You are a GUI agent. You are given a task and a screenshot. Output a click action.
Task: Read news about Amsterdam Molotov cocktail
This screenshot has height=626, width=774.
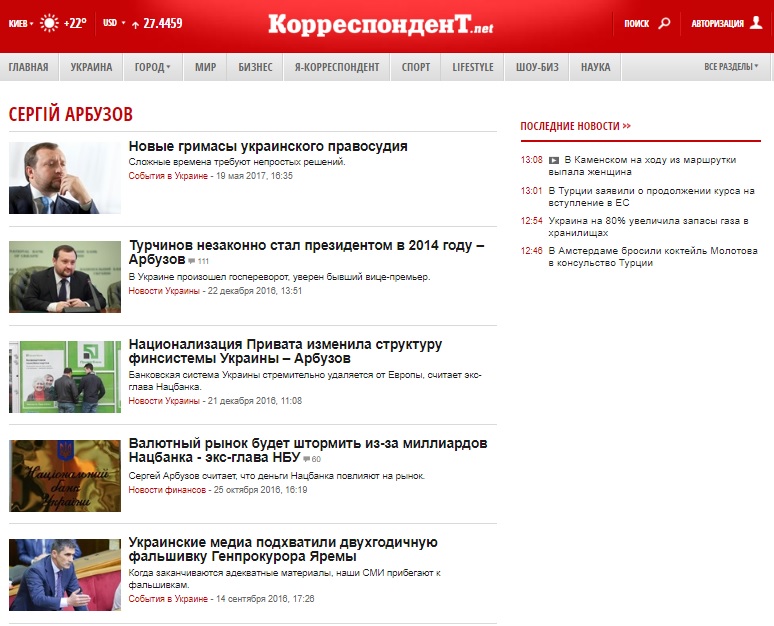pos(652,257)
